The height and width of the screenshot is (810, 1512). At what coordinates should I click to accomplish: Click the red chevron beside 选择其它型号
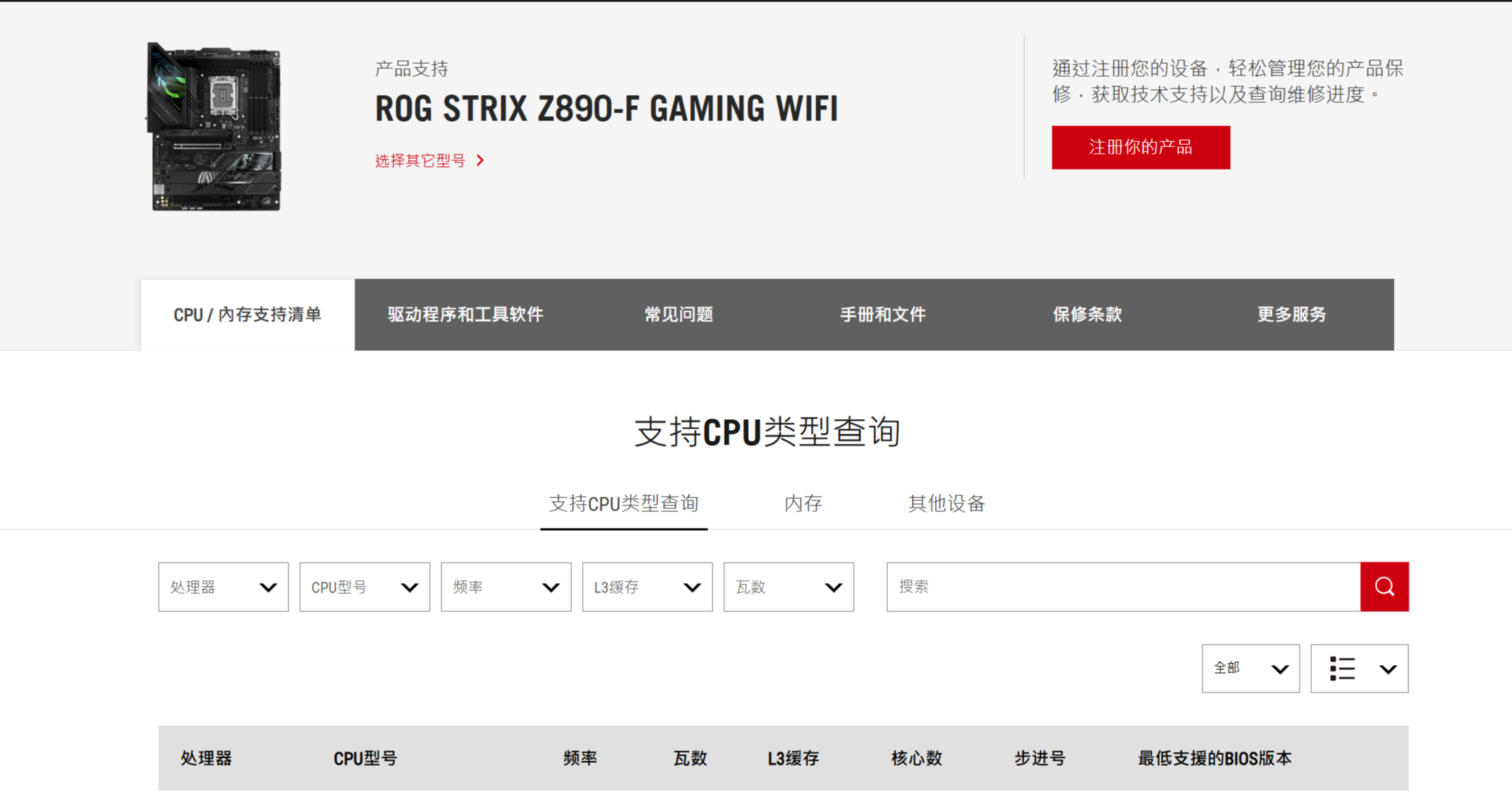point(481,160)
